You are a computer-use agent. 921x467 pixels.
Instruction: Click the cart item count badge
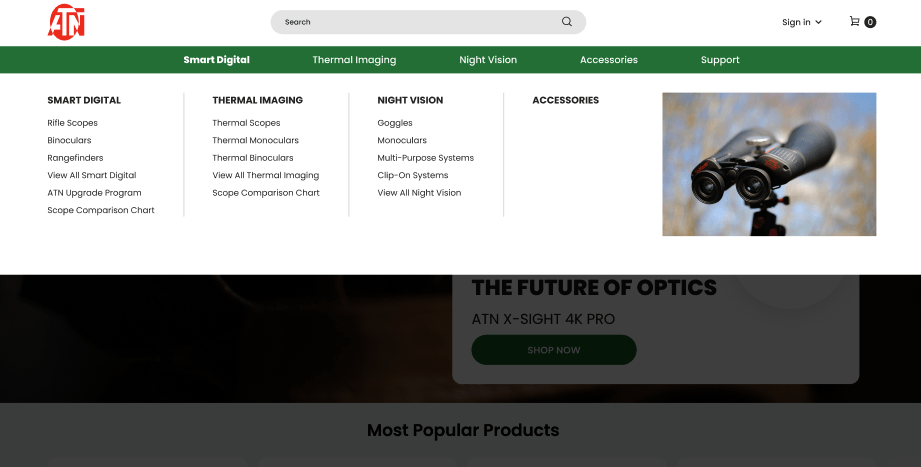point(870,22)
